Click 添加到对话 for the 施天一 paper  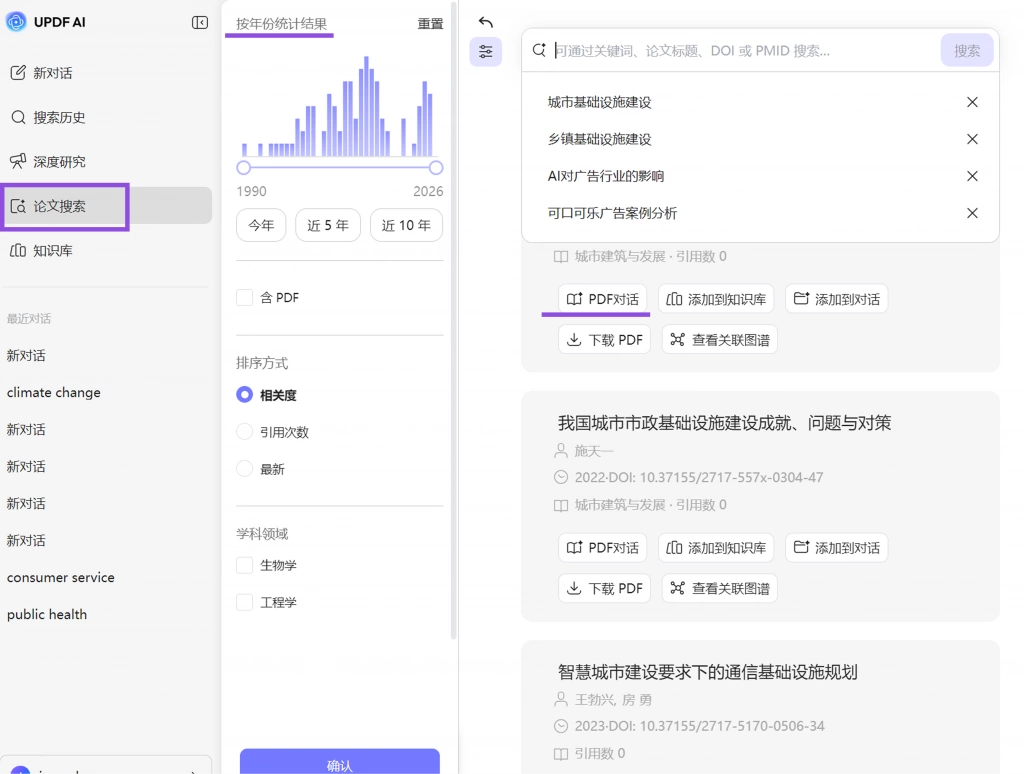coord(837,547)
